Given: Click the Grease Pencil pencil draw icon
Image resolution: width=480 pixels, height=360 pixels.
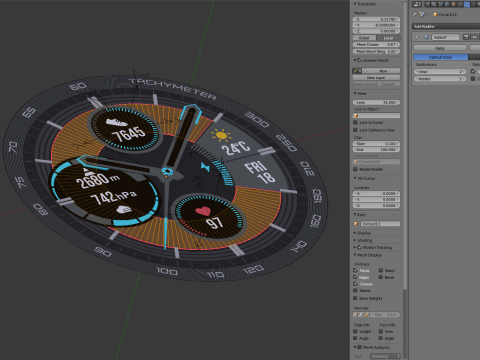Looking at the screenshot, I should click(355, 71).
